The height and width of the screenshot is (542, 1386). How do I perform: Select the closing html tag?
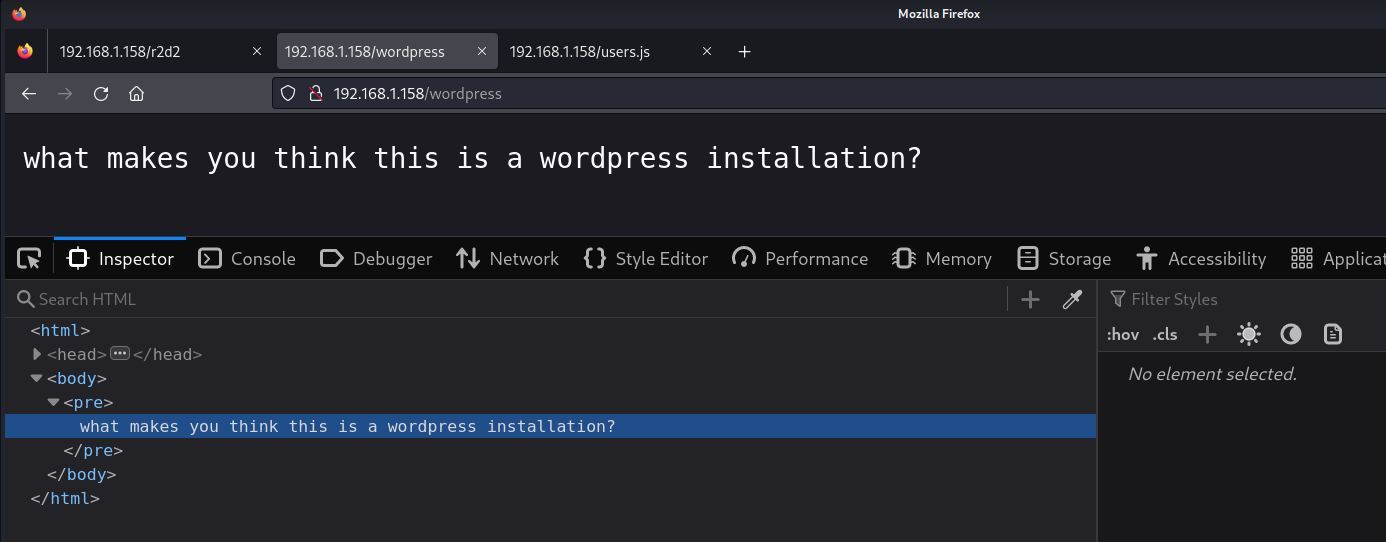coord(65,498)
